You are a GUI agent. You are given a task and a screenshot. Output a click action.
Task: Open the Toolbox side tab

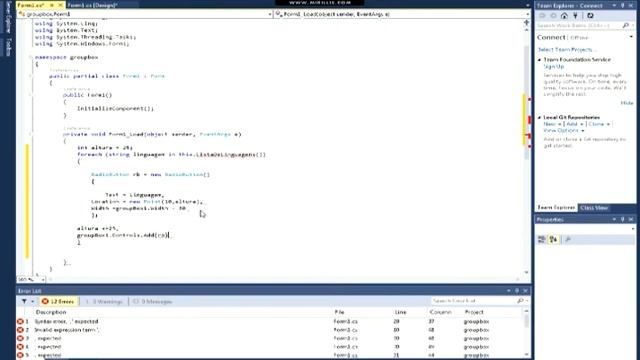point(8,47)
